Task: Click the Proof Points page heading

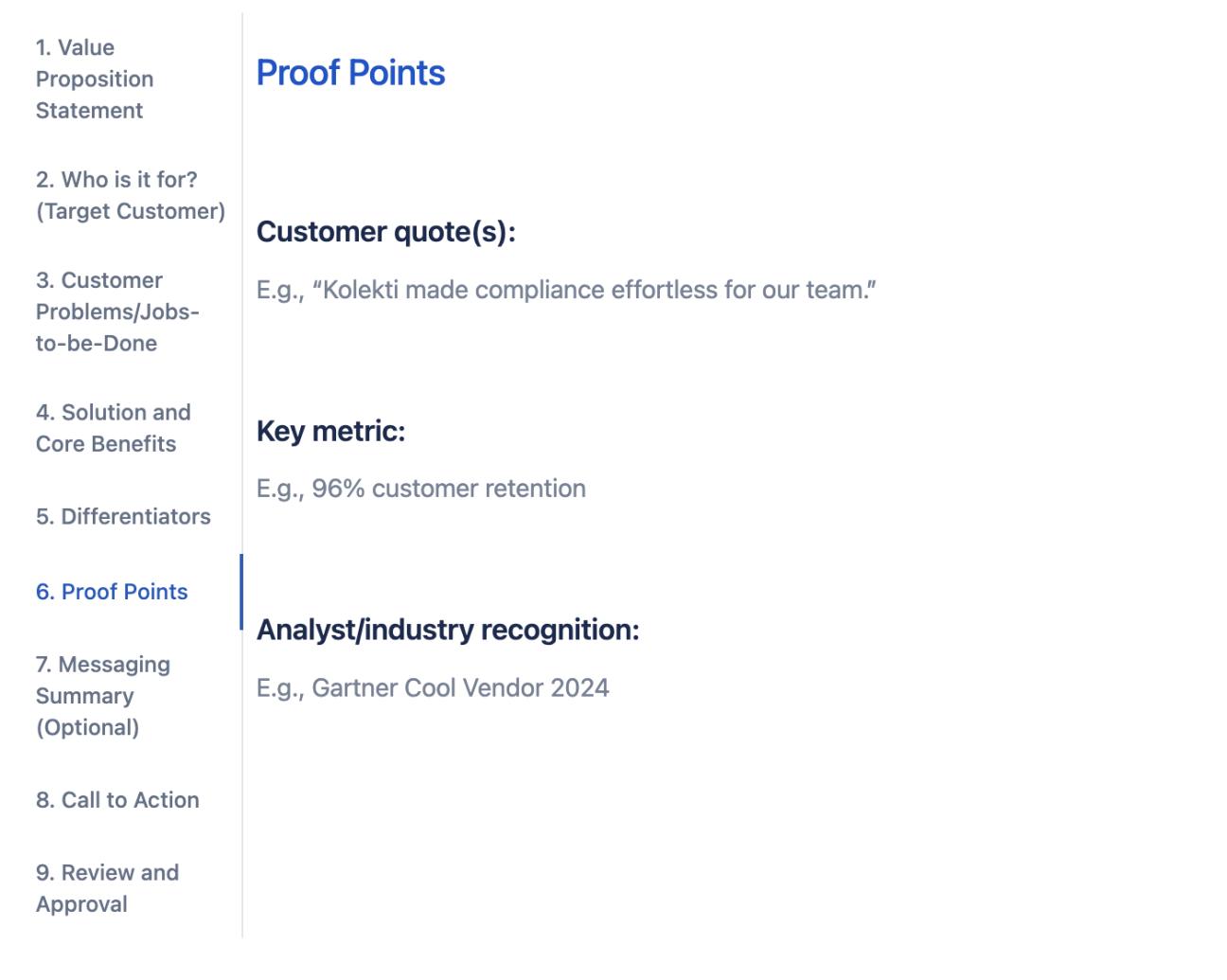Action: click(x=352, y=72)
